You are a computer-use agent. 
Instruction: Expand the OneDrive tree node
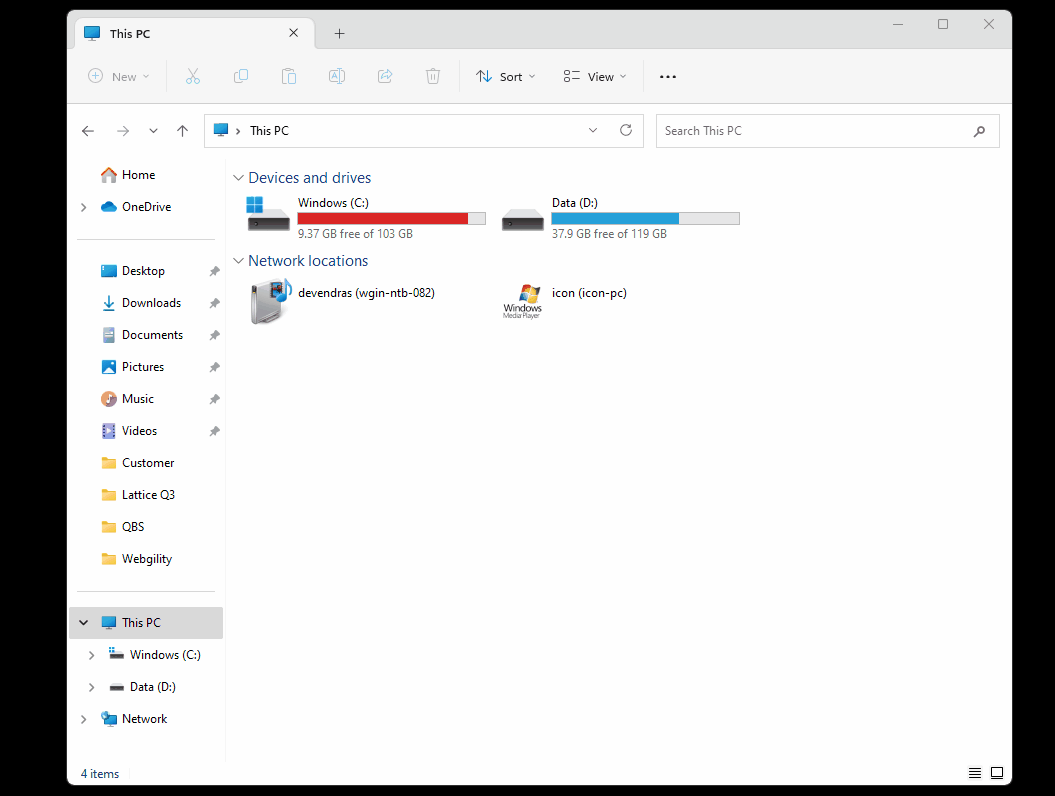pos(83,207)
